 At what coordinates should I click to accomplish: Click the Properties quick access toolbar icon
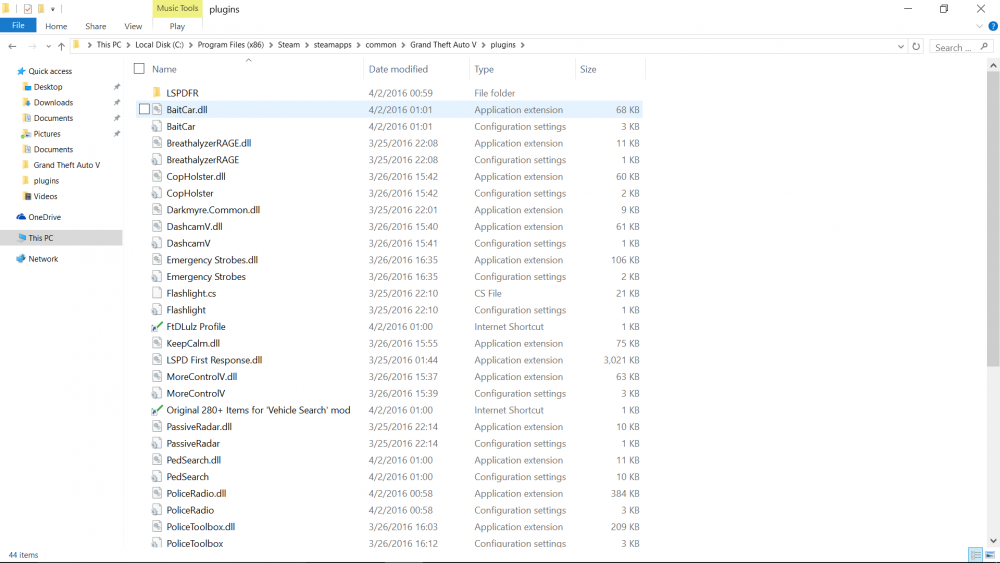(27, 9)
